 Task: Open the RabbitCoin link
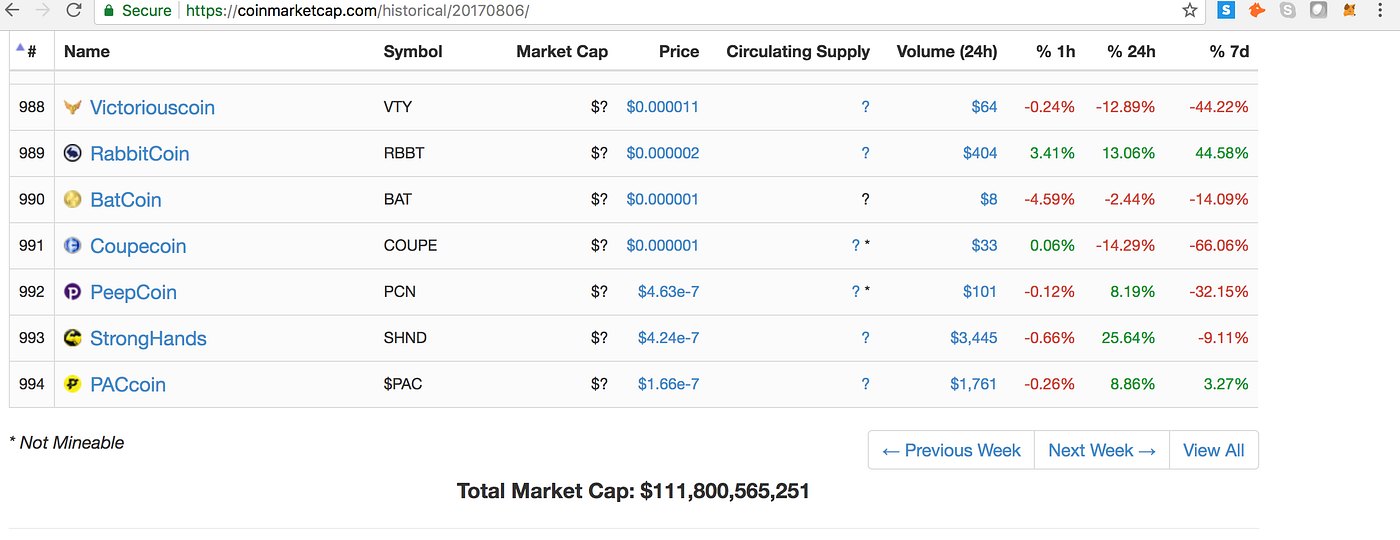[139, 154]
